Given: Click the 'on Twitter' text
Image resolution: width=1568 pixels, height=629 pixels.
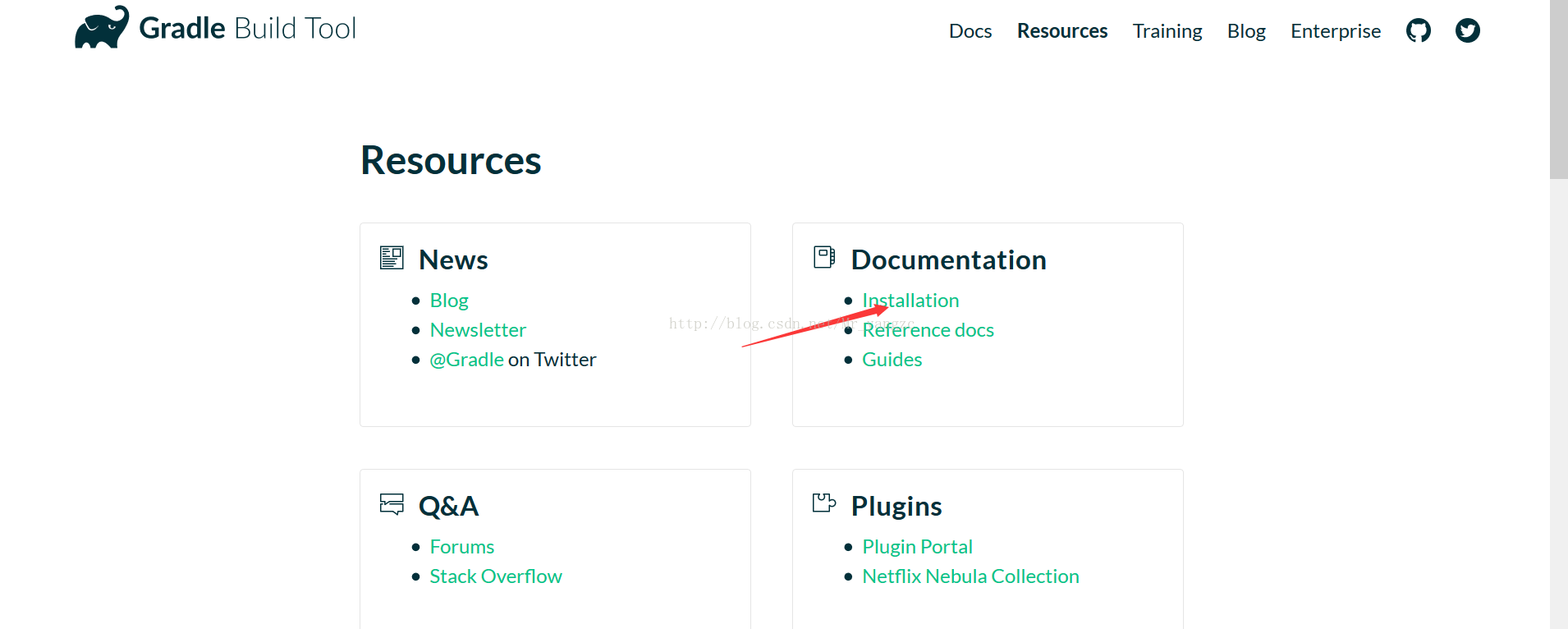Looking at the screenshot, I should point(552,360).
